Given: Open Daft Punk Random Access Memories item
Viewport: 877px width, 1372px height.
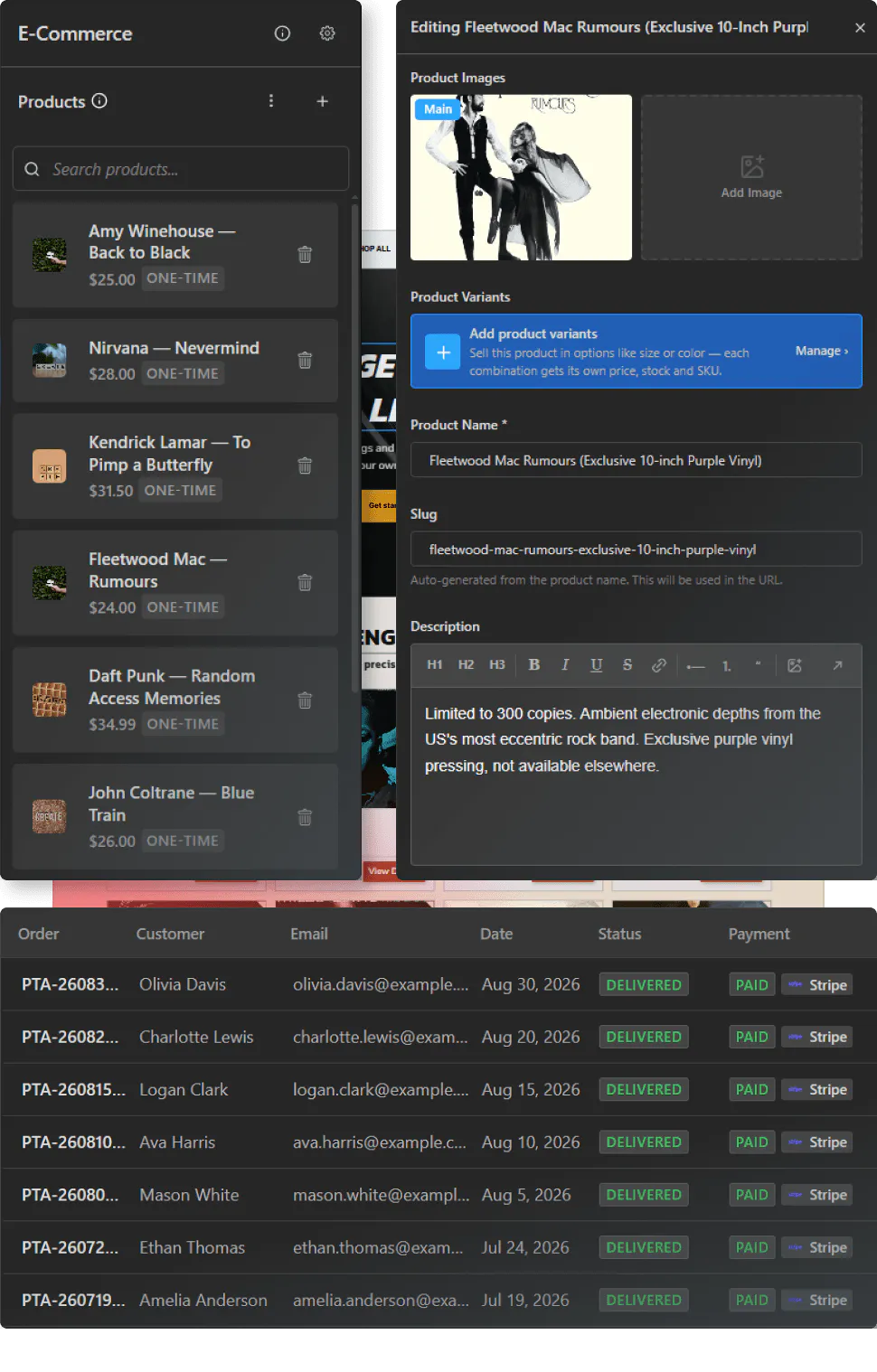Looking at the screenshot, I should click(x=175, y=700).
